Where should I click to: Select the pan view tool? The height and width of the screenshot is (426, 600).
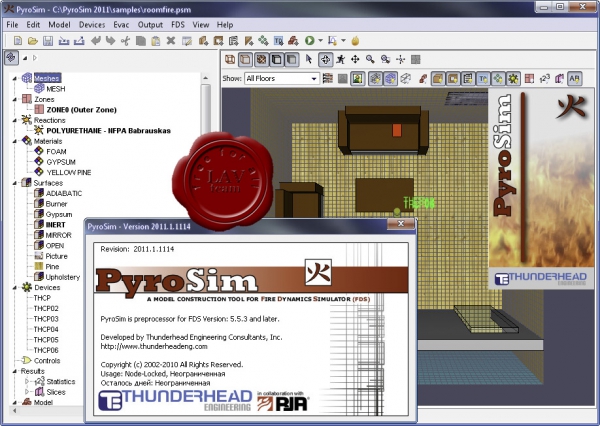[355, 59]
